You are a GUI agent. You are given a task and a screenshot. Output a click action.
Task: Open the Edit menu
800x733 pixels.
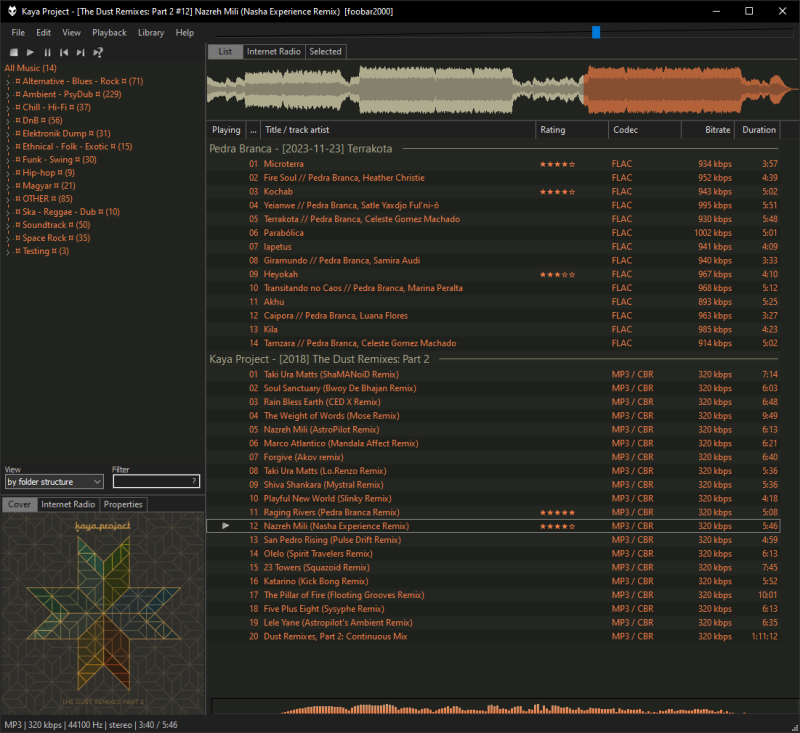tap(43, 33)
